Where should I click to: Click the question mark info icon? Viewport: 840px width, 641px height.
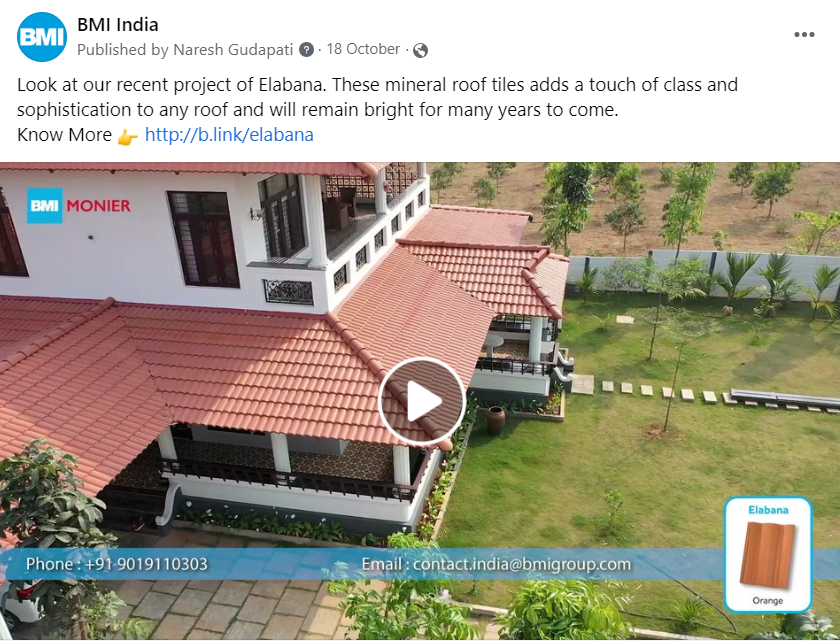[306, 50]
